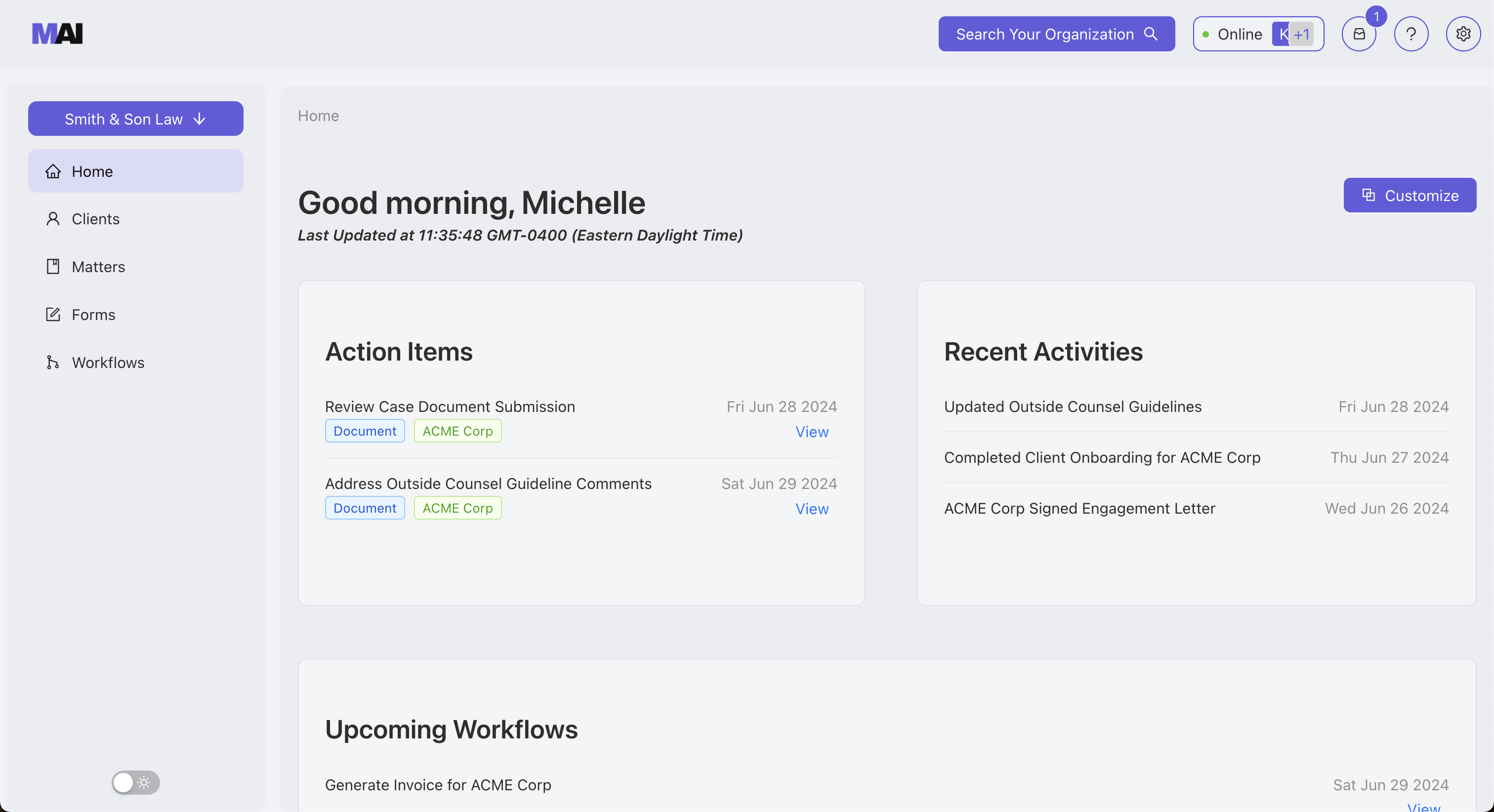Image resolution: width=1494 pixels, height=812 pixels.
Task: Go to Clients in sidebar
Action: click(x=96, y=219)
